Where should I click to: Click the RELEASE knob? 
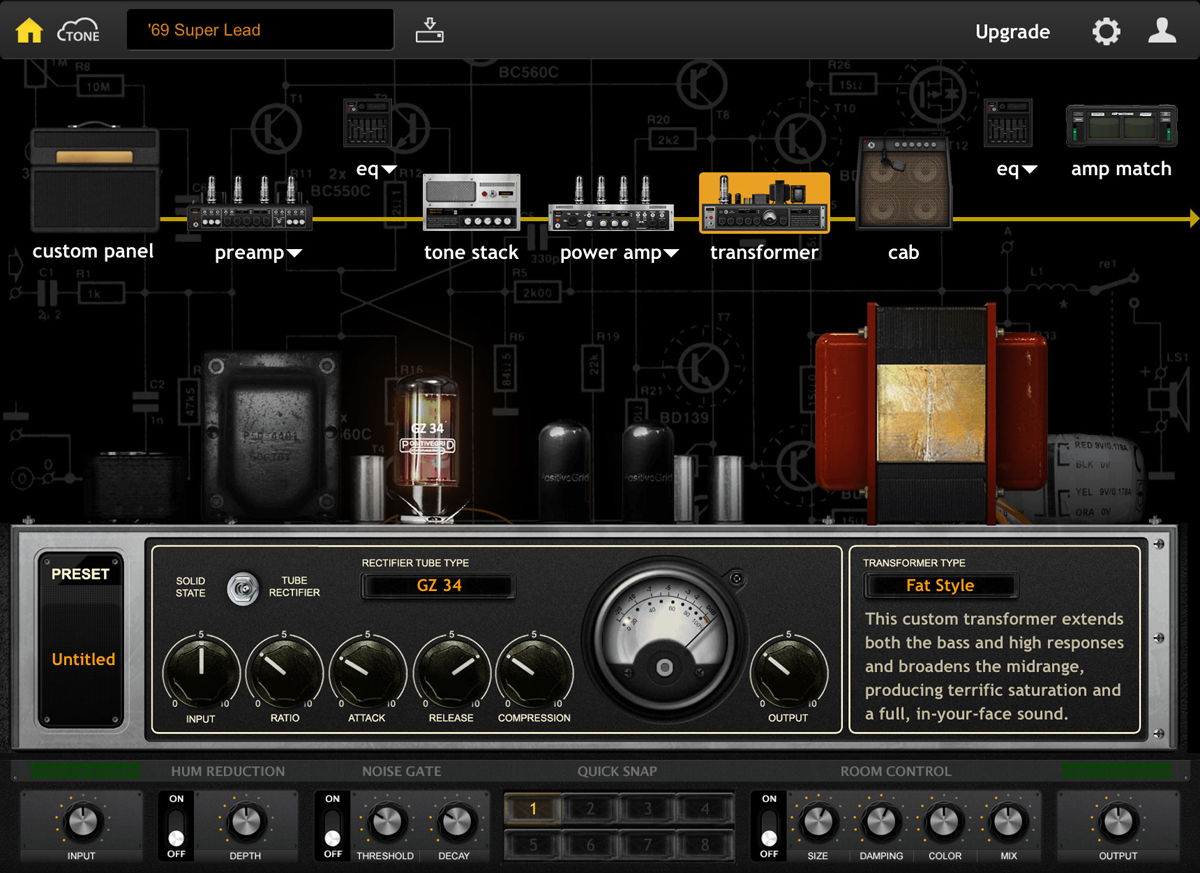point(451,671)
